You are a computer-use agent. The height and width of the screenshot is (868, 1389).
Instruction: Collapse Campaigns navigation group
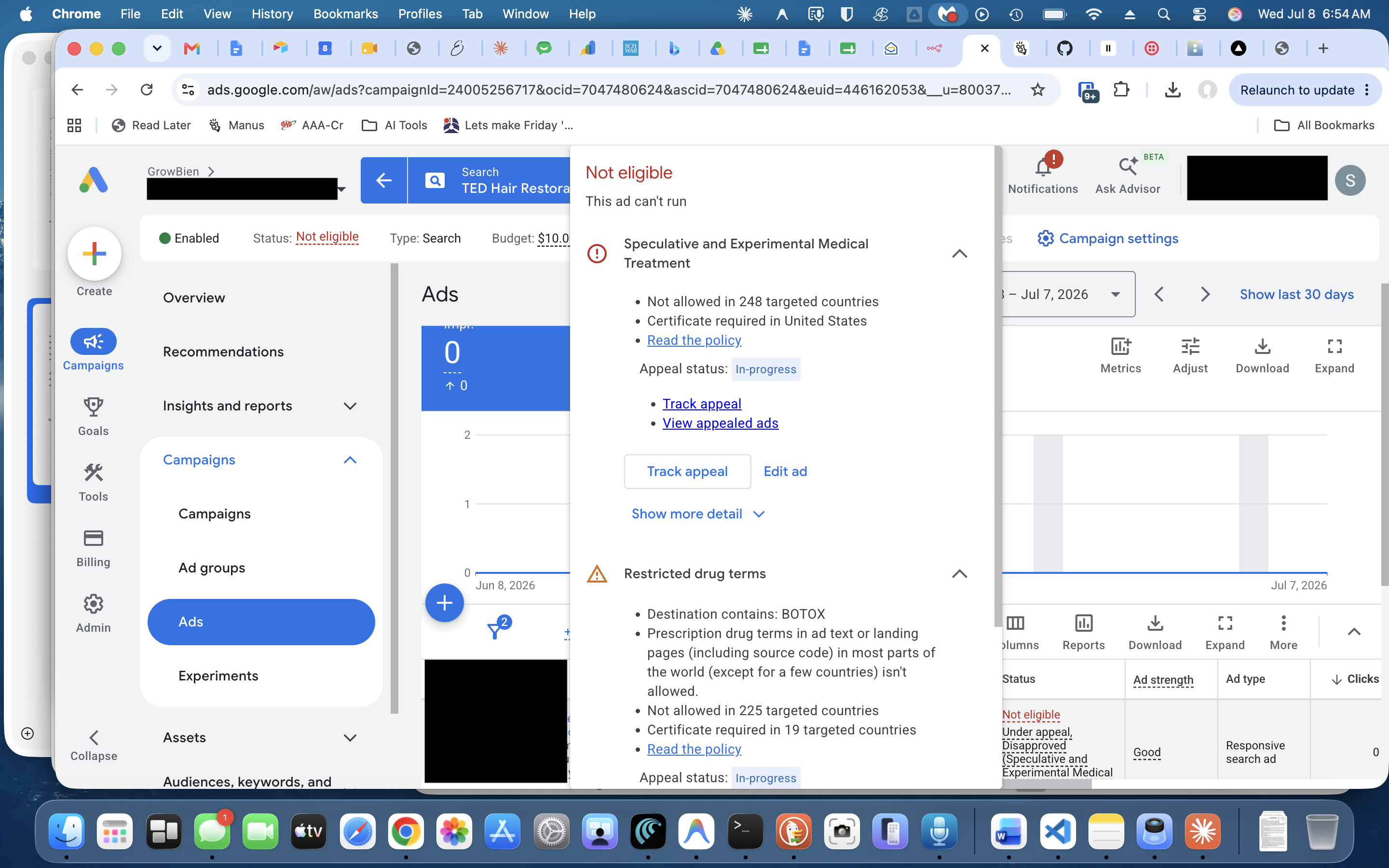point(350,460)
